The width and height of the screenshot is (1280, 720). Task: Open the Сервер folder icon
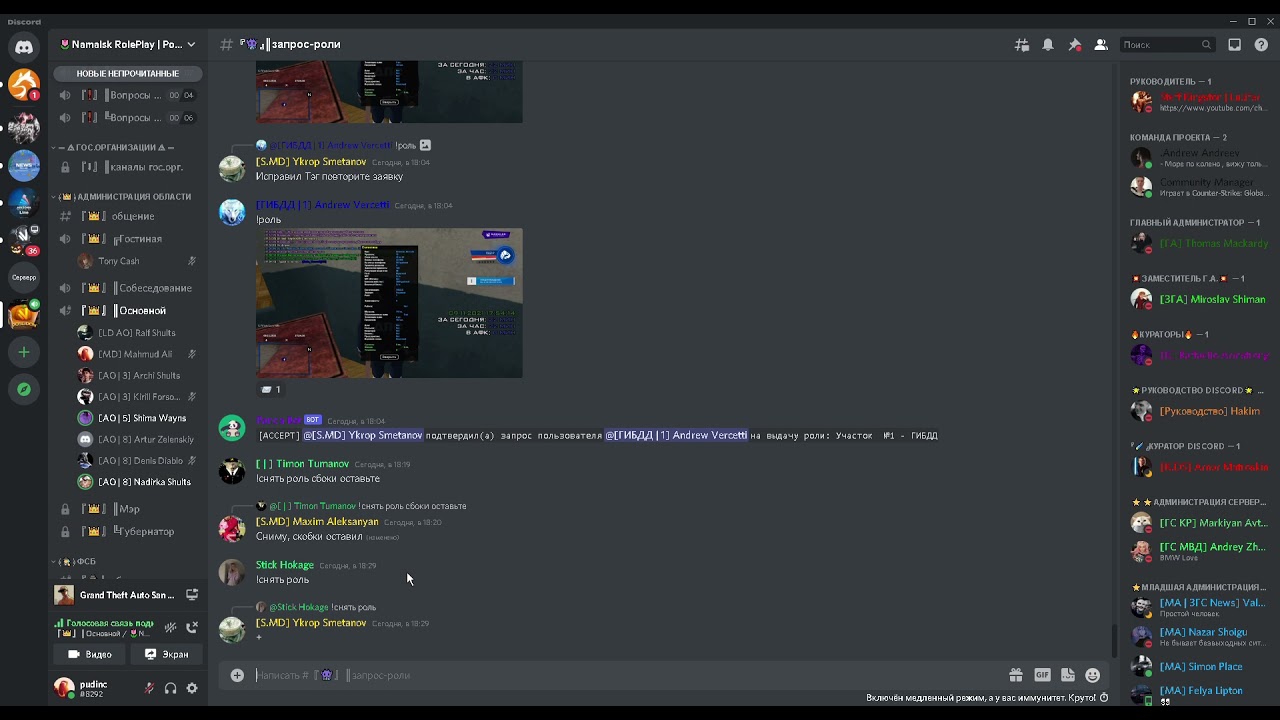24,277
